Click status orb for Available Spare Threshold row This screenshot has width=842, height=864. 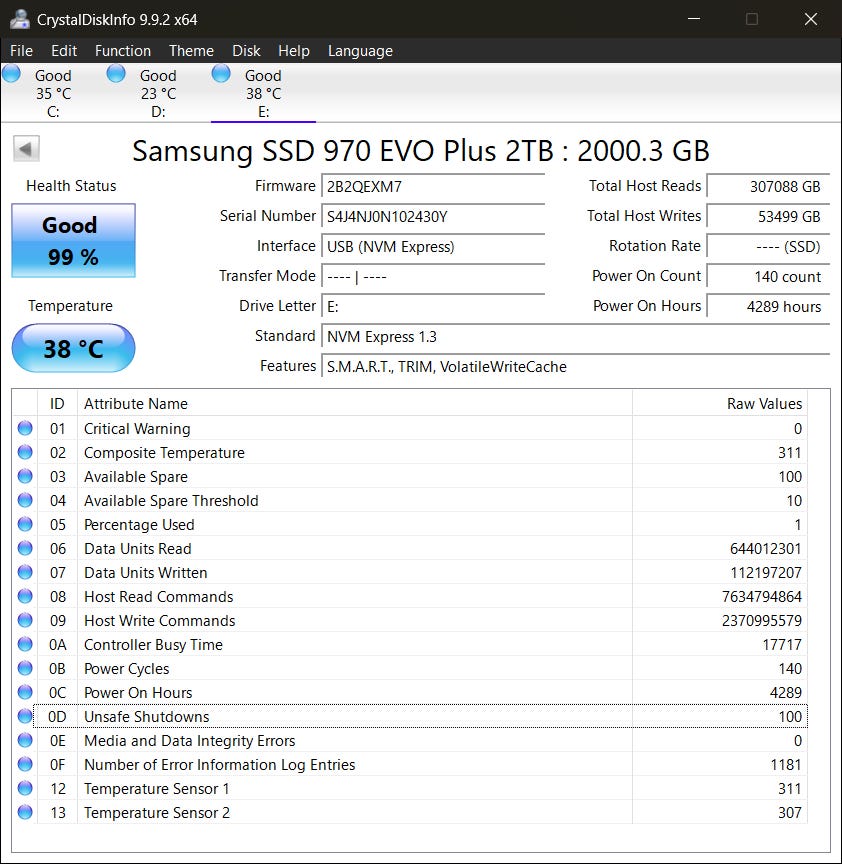coord(25,500)
